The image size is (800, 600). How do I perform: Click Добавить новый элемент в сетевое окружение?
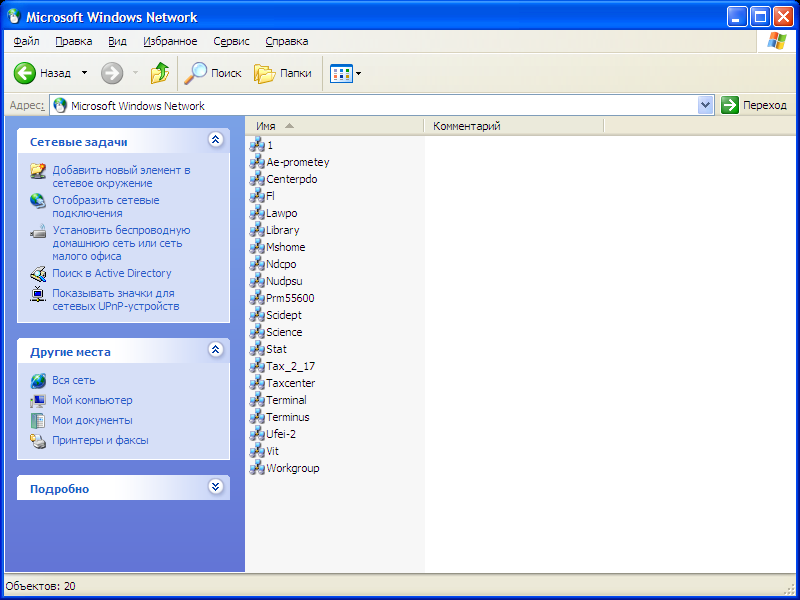[121, 177]
